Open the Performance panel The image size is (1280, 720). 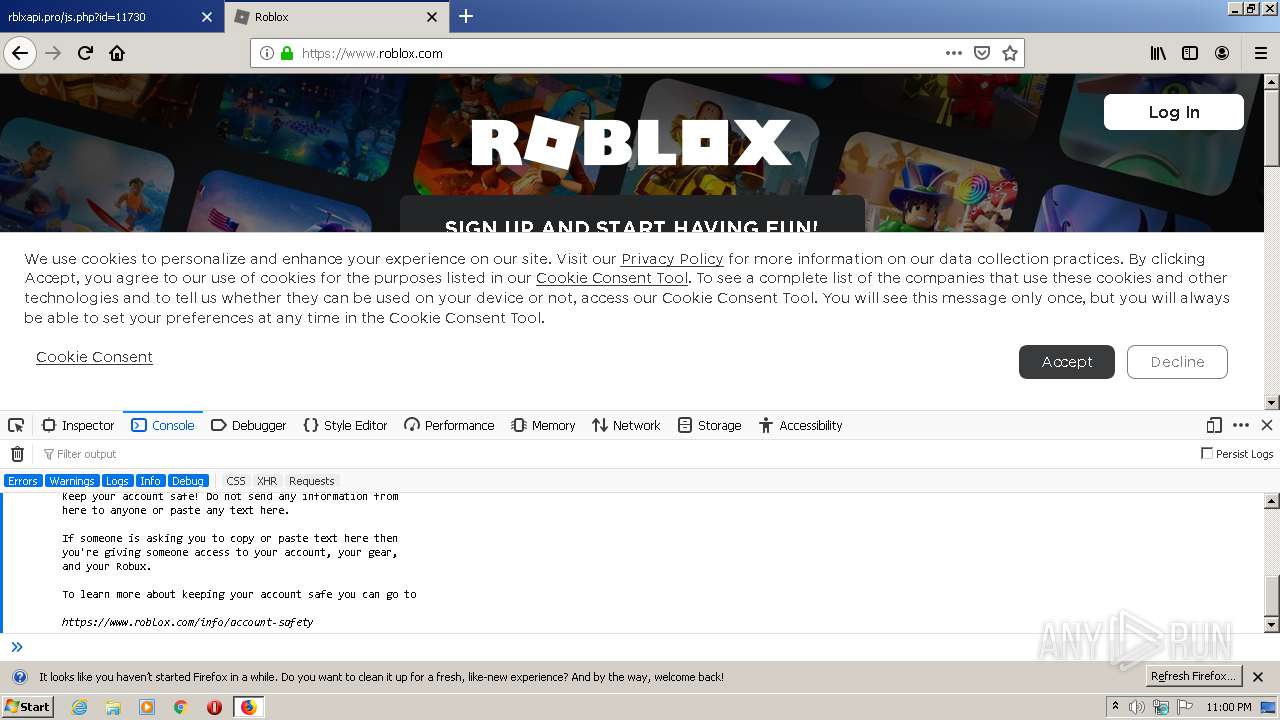point(449,425)
